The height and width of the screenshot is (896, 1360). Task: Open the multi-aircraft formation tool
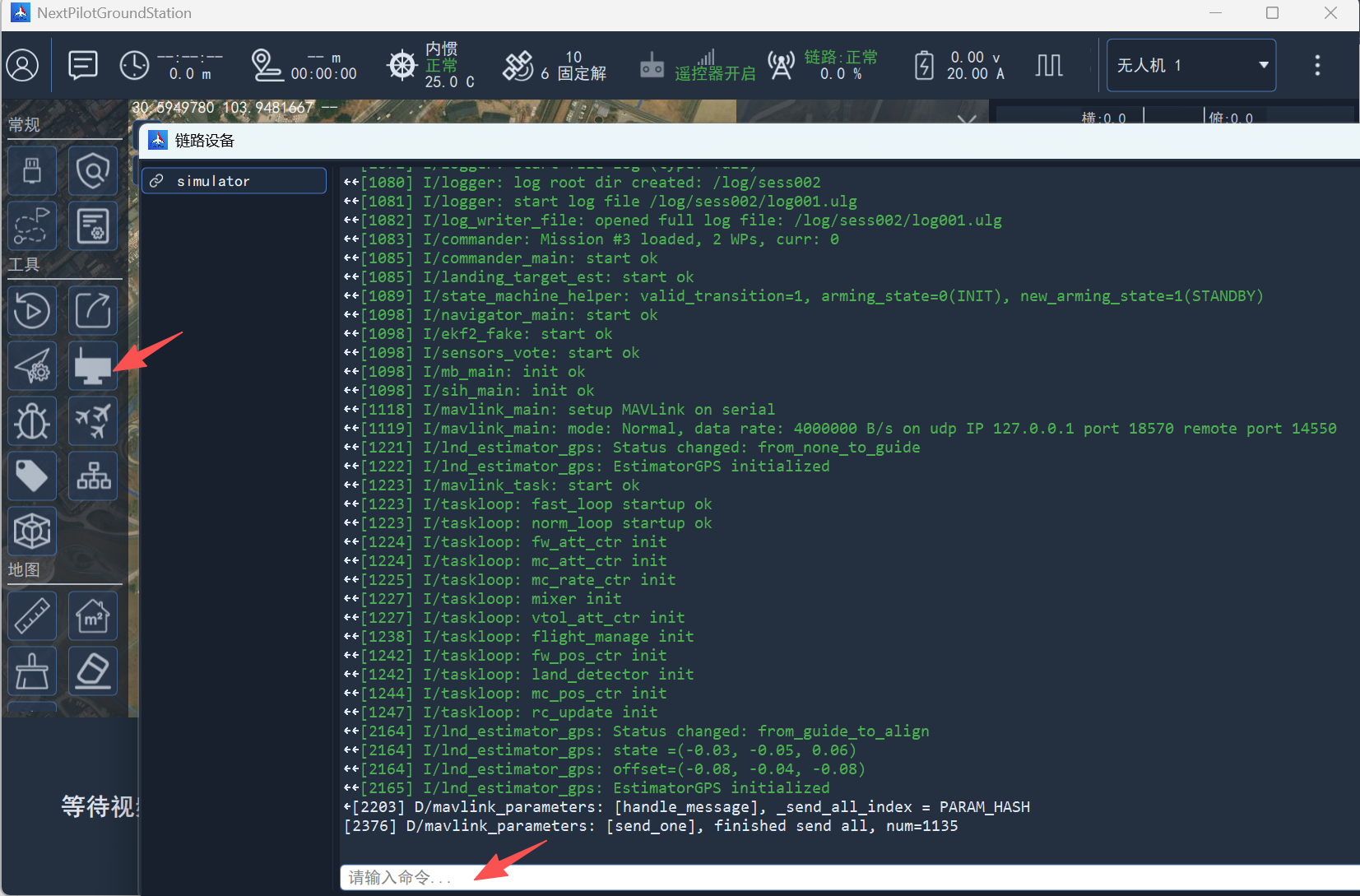pyautogui.click(x=93, y=420)
